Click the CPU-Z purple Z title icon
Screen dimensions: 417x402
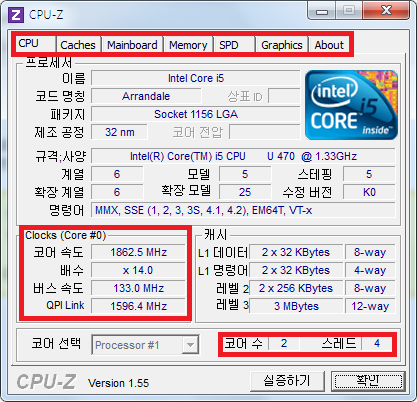pos(16,15)
